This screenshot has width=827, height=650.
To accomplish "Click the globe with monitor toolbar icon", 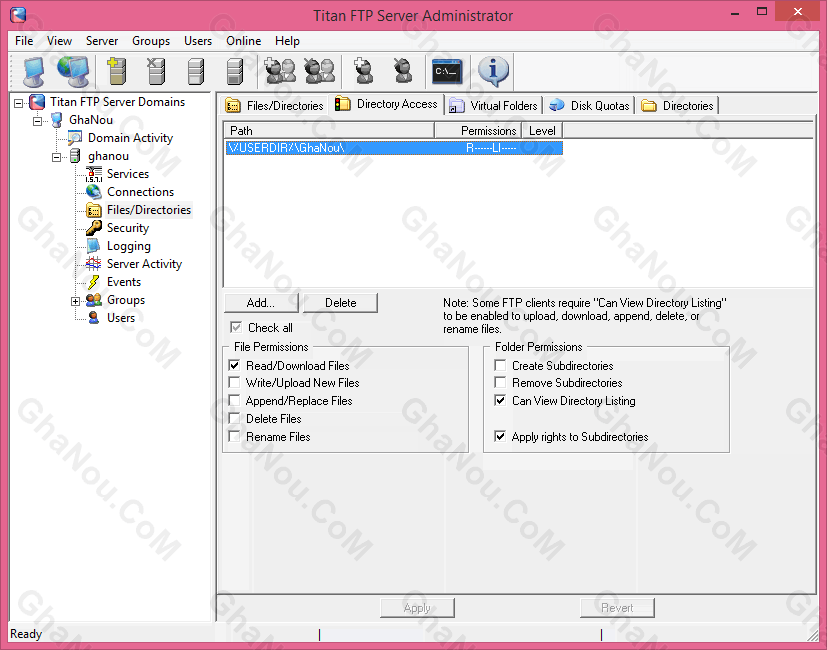I will (73, 71).
